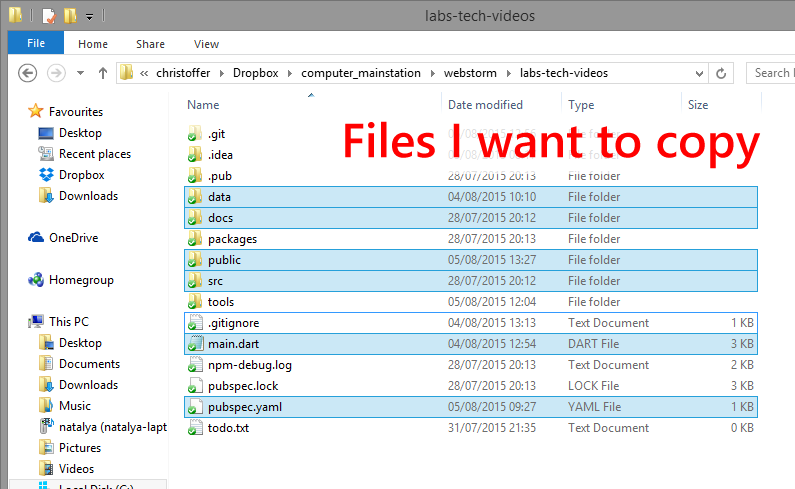Click Dropbox in the address breadcrumb
The height and width of the screenshot is (489, 795).
256,73
